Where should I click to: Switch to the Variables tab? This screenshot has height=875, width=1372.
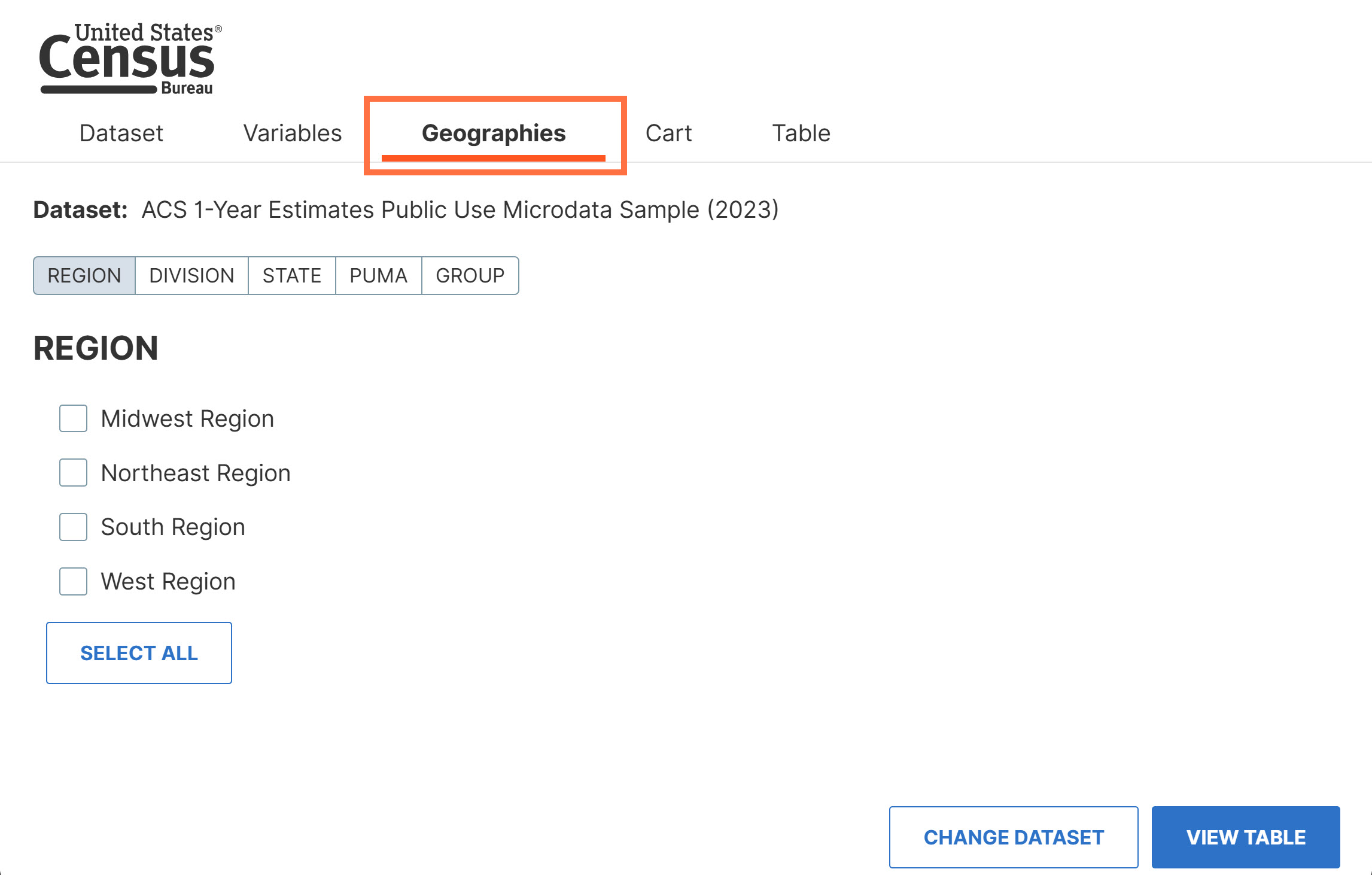pos(293,133)
